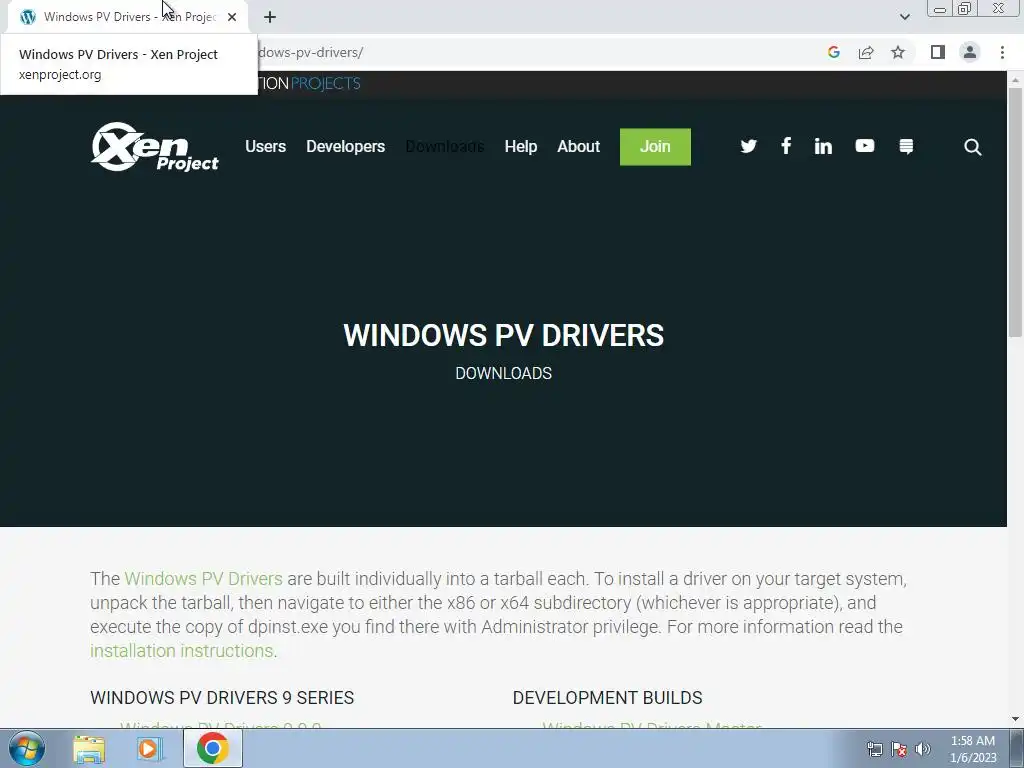Open the Developers menu item
1024x768 pixels.
pos(345,146)
